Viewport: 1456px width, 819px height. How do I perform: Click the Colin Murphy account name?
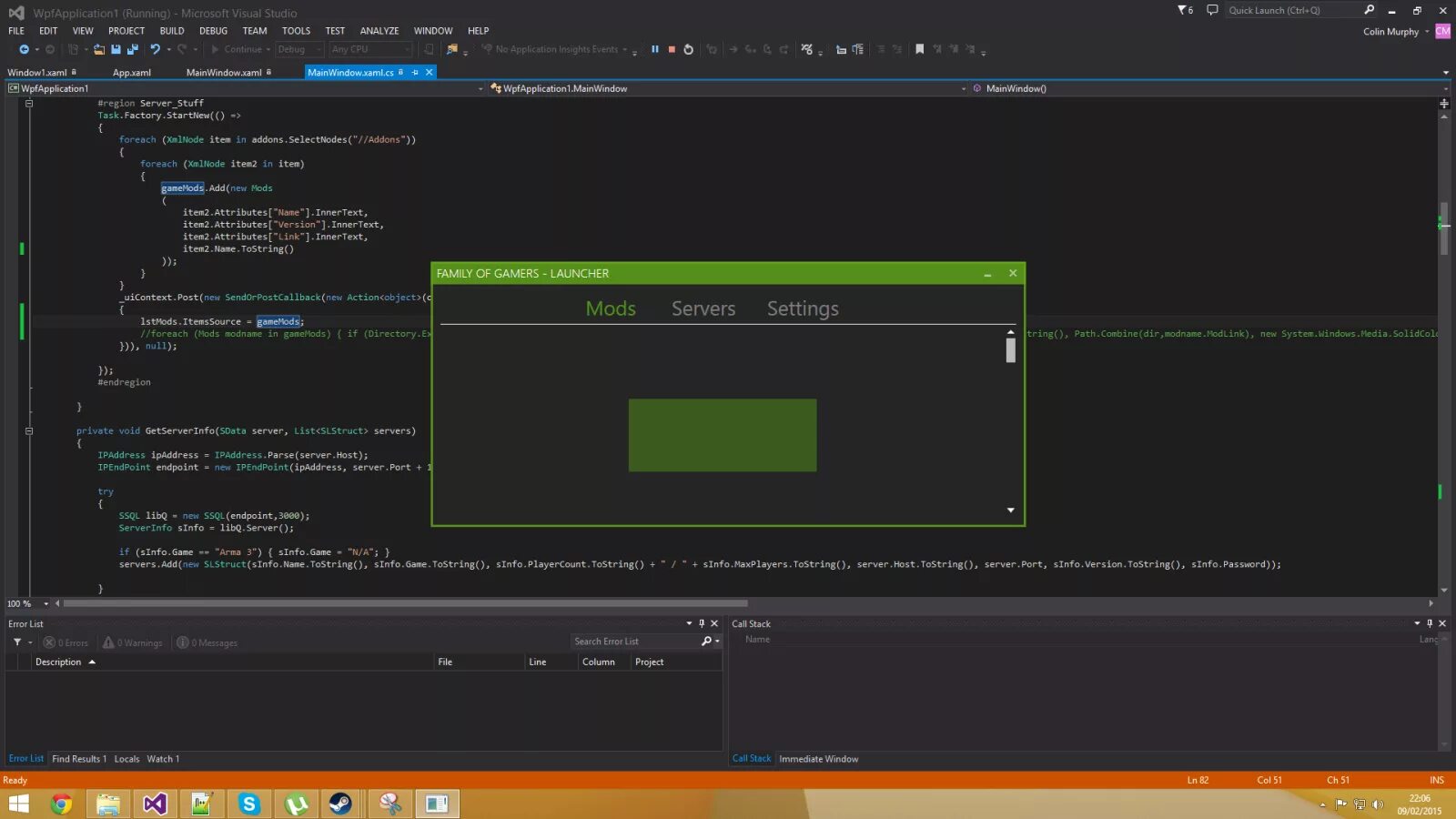tap(1390, 31)
